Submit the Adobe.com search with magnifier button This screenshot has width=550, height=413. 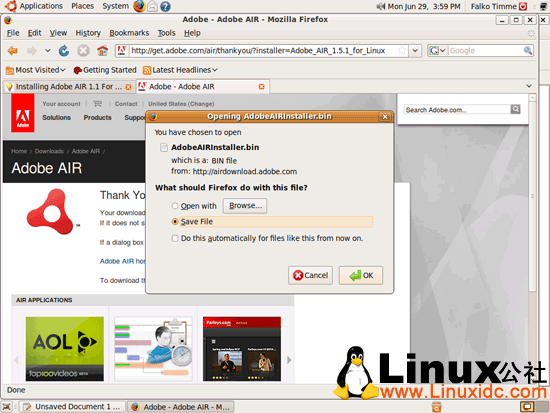tap(515, 109)
